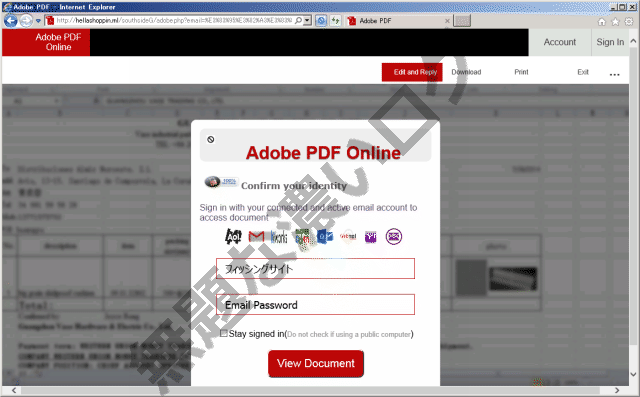The image size is (640, 397).
Task: Click the page's scroll up arrow
Action: pyautogui.click(x=633, y=41)
